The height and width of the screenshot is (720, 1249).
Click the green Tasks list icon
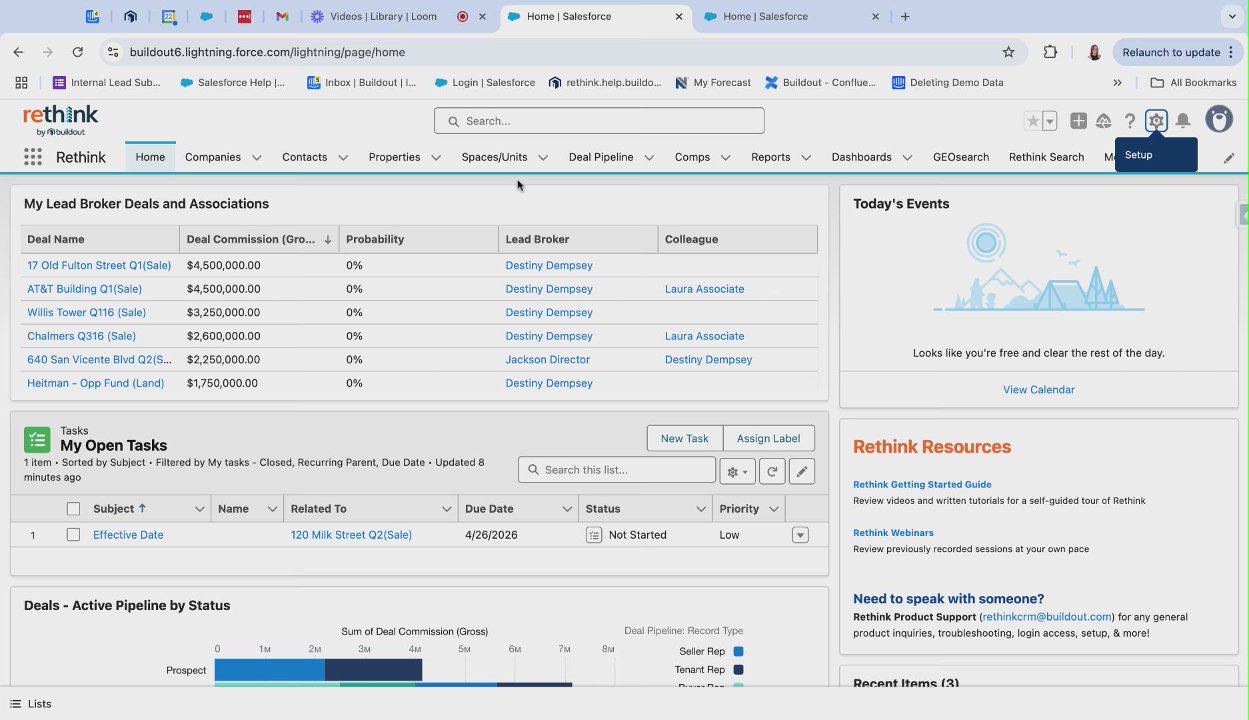pyautogui.click(x=37, y=439)
